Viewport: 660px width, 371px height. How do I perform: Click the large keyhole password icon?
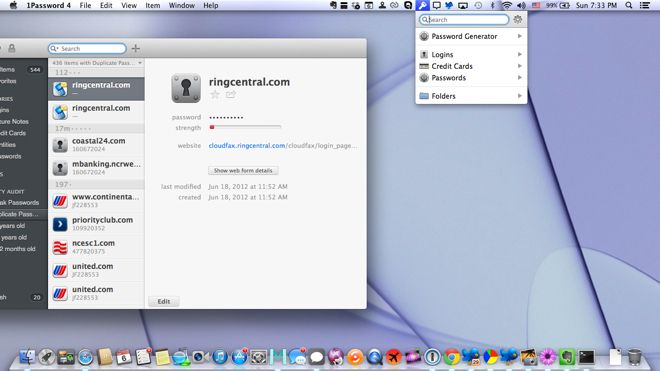click(x=186, y=88)
